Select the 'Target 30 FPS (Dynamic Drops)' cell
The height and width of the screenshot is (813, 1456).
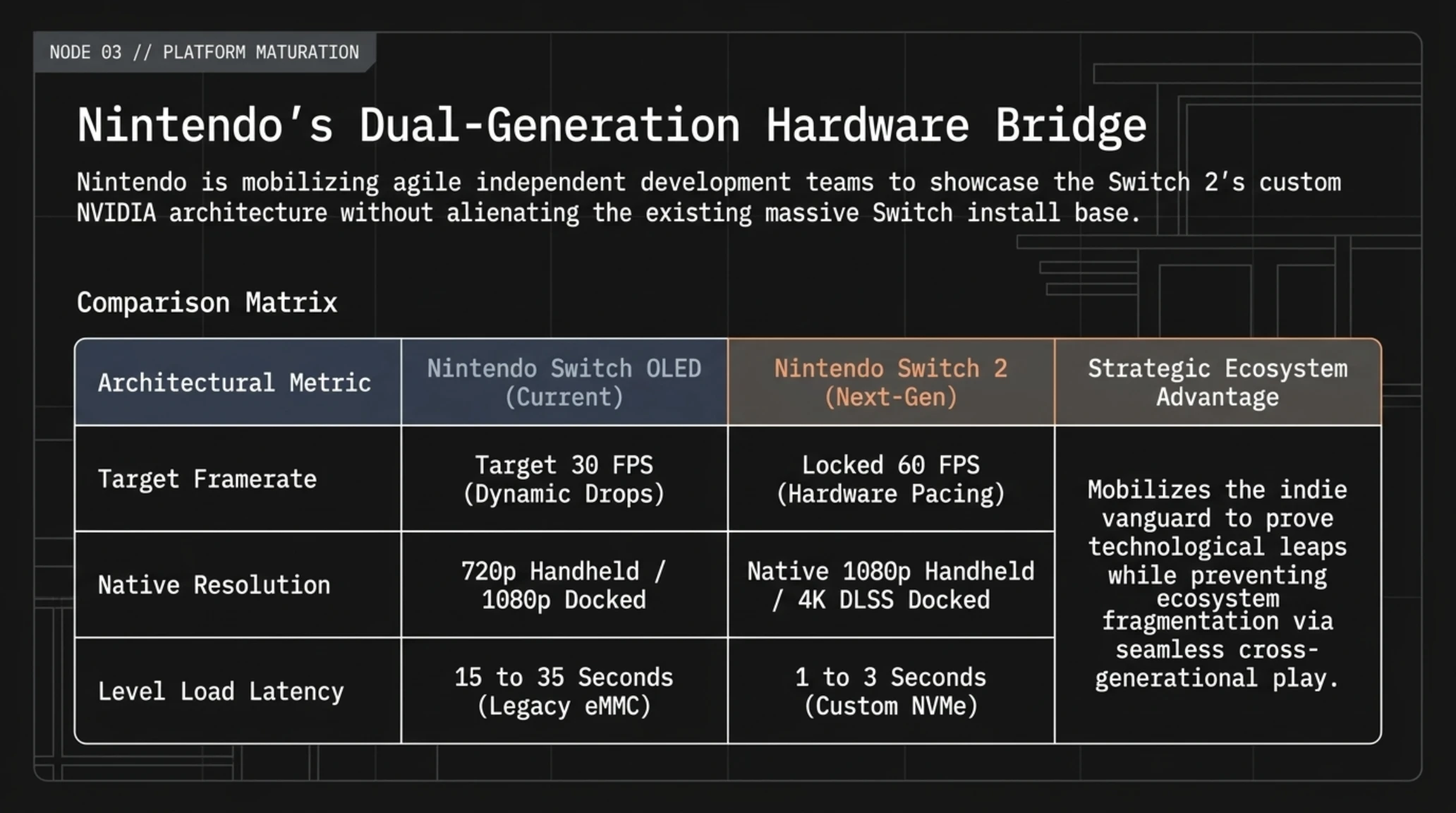click(x=564, y=478)
